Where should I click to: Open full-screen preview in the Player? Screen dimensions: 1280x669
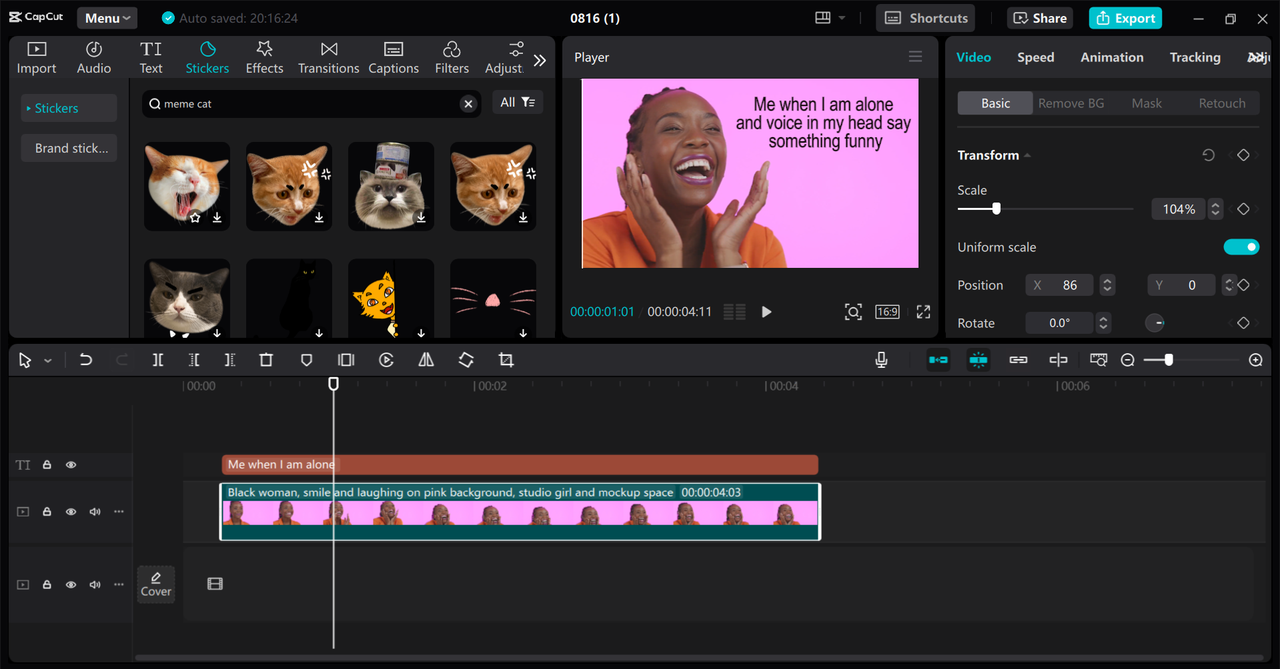click(x=923, y=312)
